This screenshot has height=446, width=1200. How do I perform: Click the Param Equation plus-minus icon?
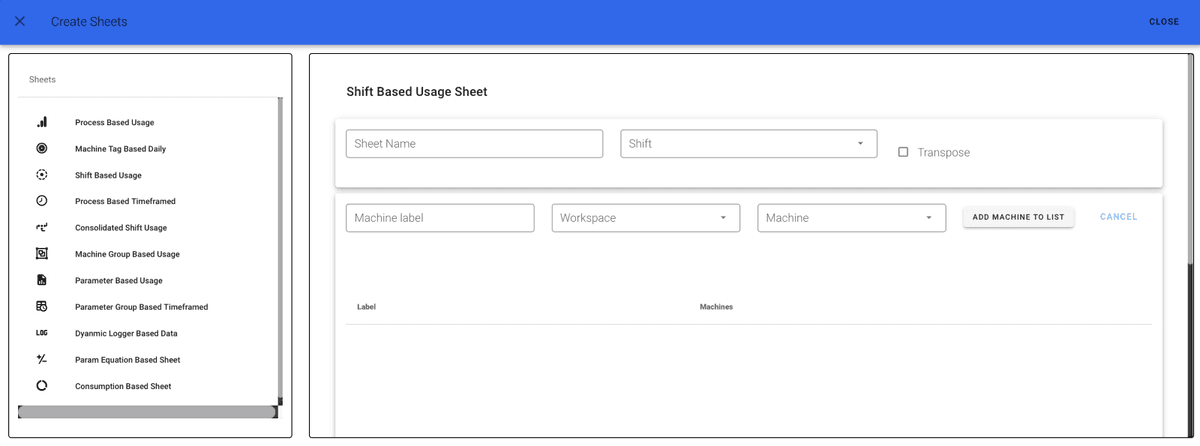pyautogui.click(x=42, y=359)
